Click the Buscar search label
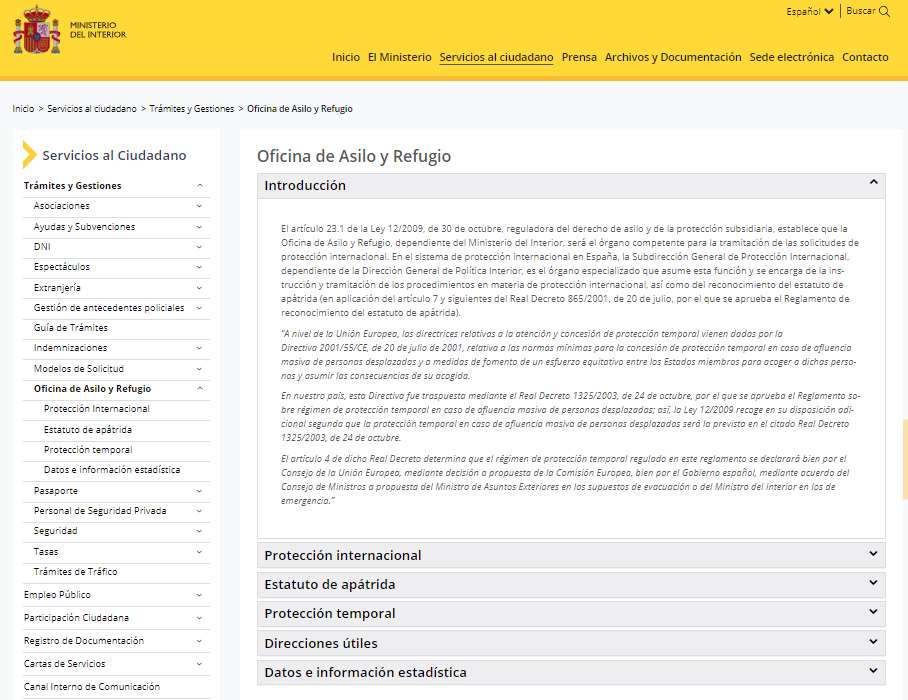Image resolution: width=908 pixels, height=700 pixels. [861, 11]
